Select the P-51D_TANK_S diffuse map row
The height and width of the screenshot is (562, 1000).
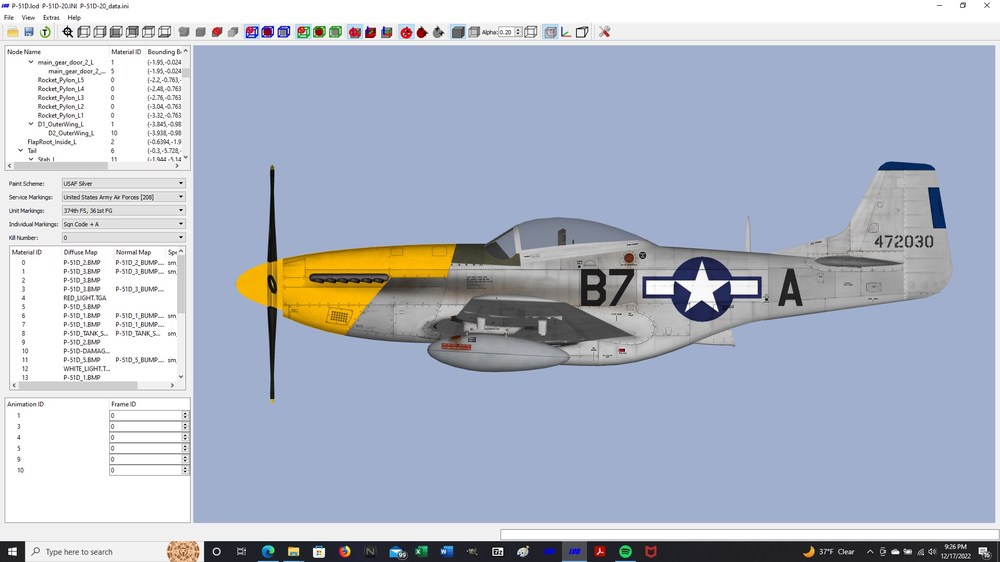point(85,333)
